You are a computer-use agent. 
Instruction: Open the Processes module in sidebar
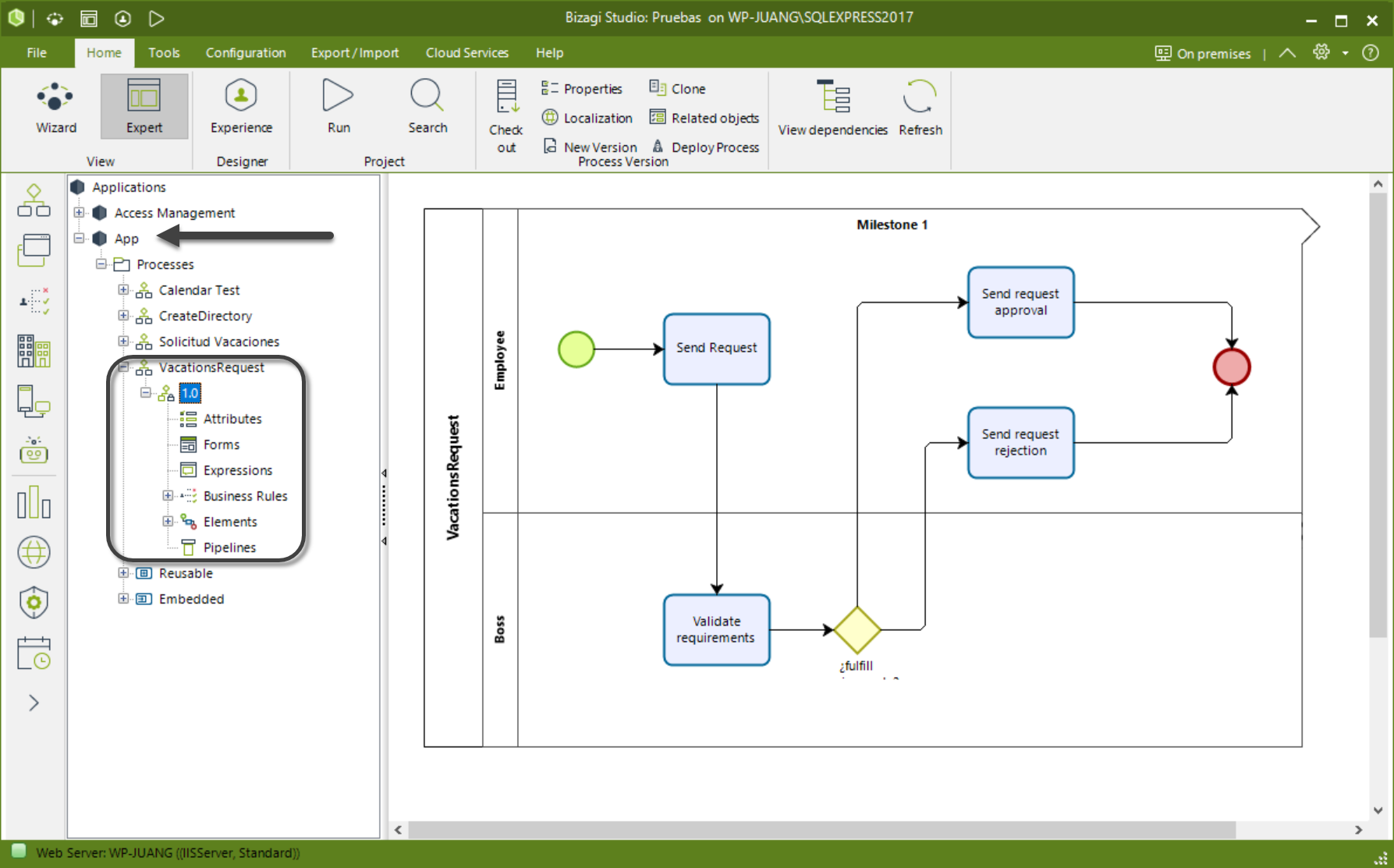pyautogui.click(x=34, y=200)
